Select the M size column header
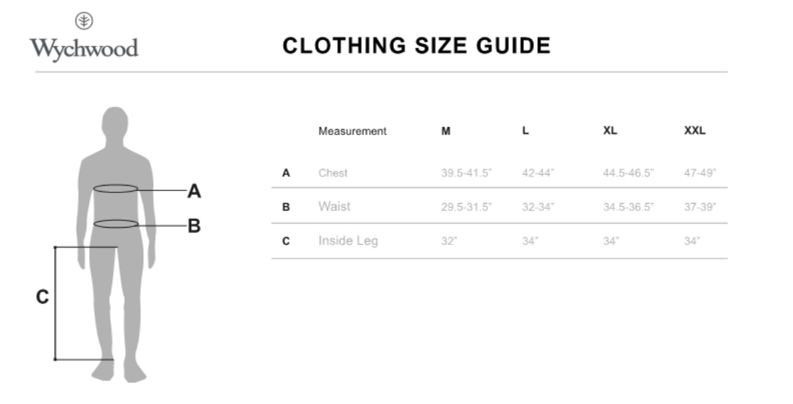 coord(446,131)
